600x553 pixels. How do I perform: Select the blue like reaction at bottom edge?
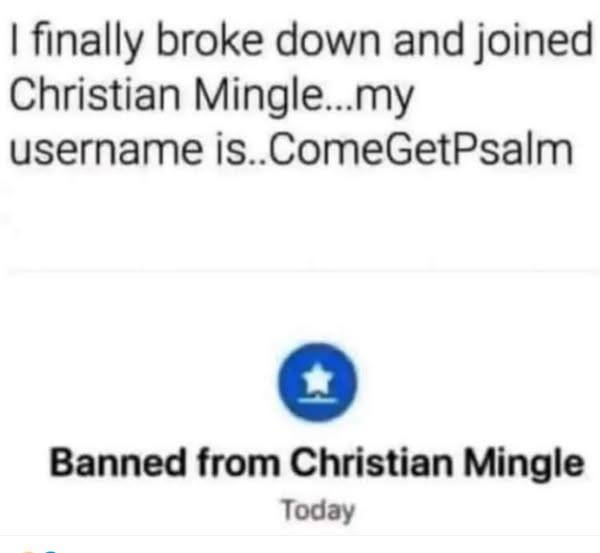[x=51, y=551]
